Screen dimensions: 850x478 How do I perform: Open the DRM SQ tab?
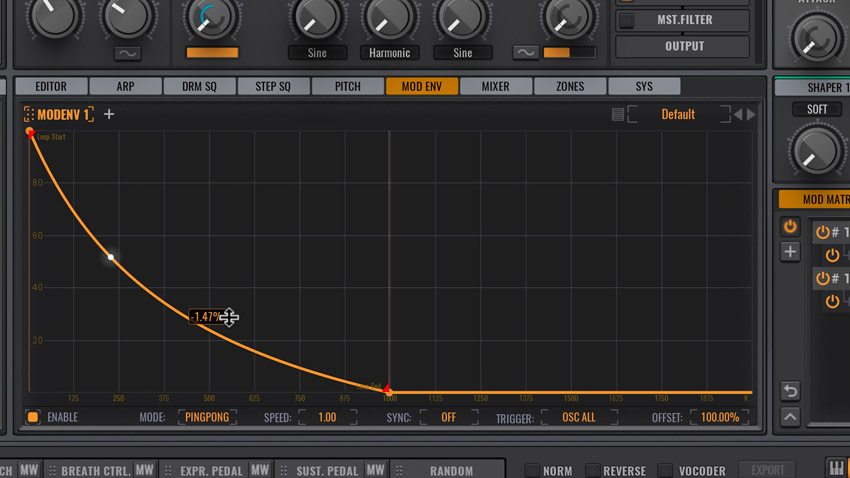(199, 86)
